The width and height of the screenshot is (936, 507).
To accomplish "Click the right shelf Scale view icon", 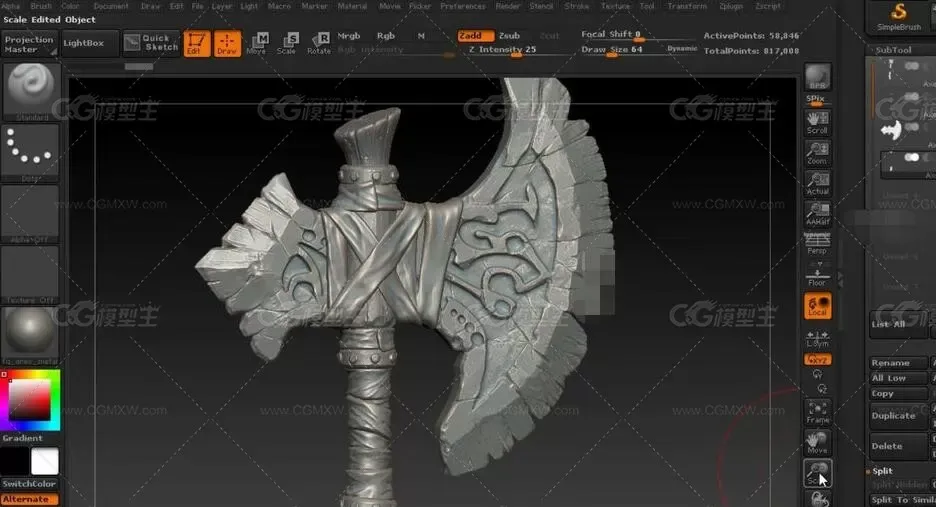I will pyautogui.click(x=817, y=472).
